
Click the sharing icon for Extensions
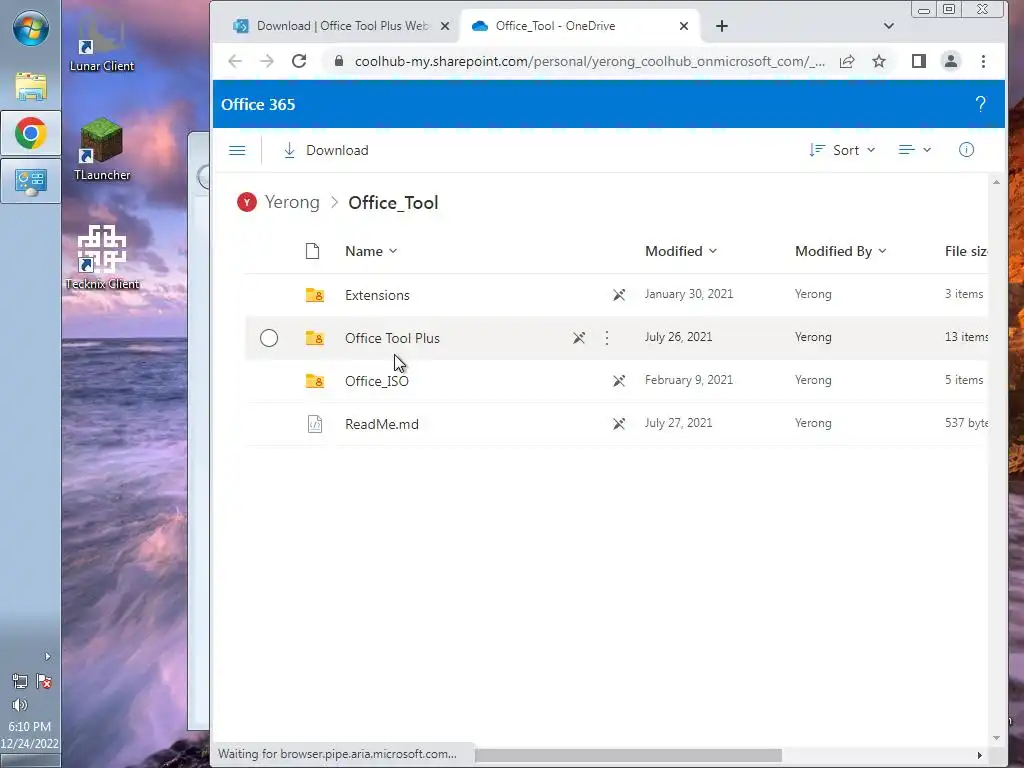pos(618,295)
